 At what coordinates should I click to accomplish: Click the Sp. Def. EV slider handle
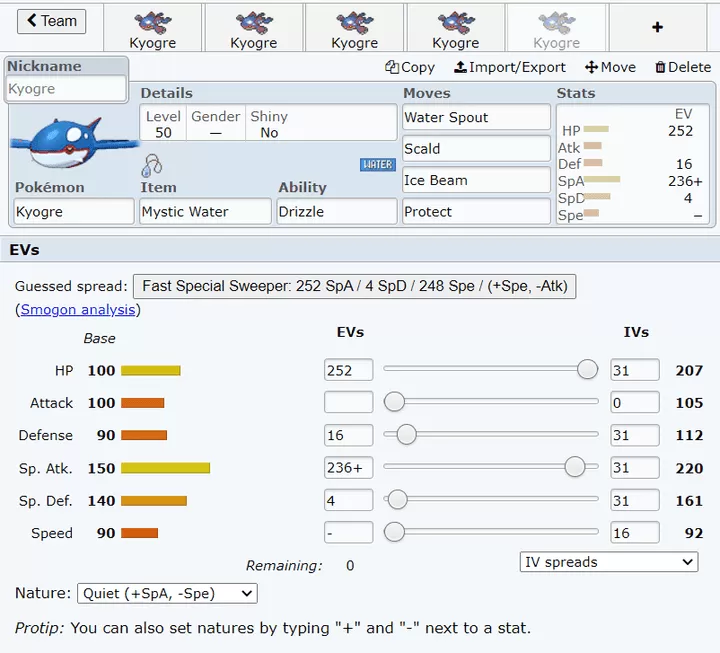pyautogui.click(x=398, y=499)
